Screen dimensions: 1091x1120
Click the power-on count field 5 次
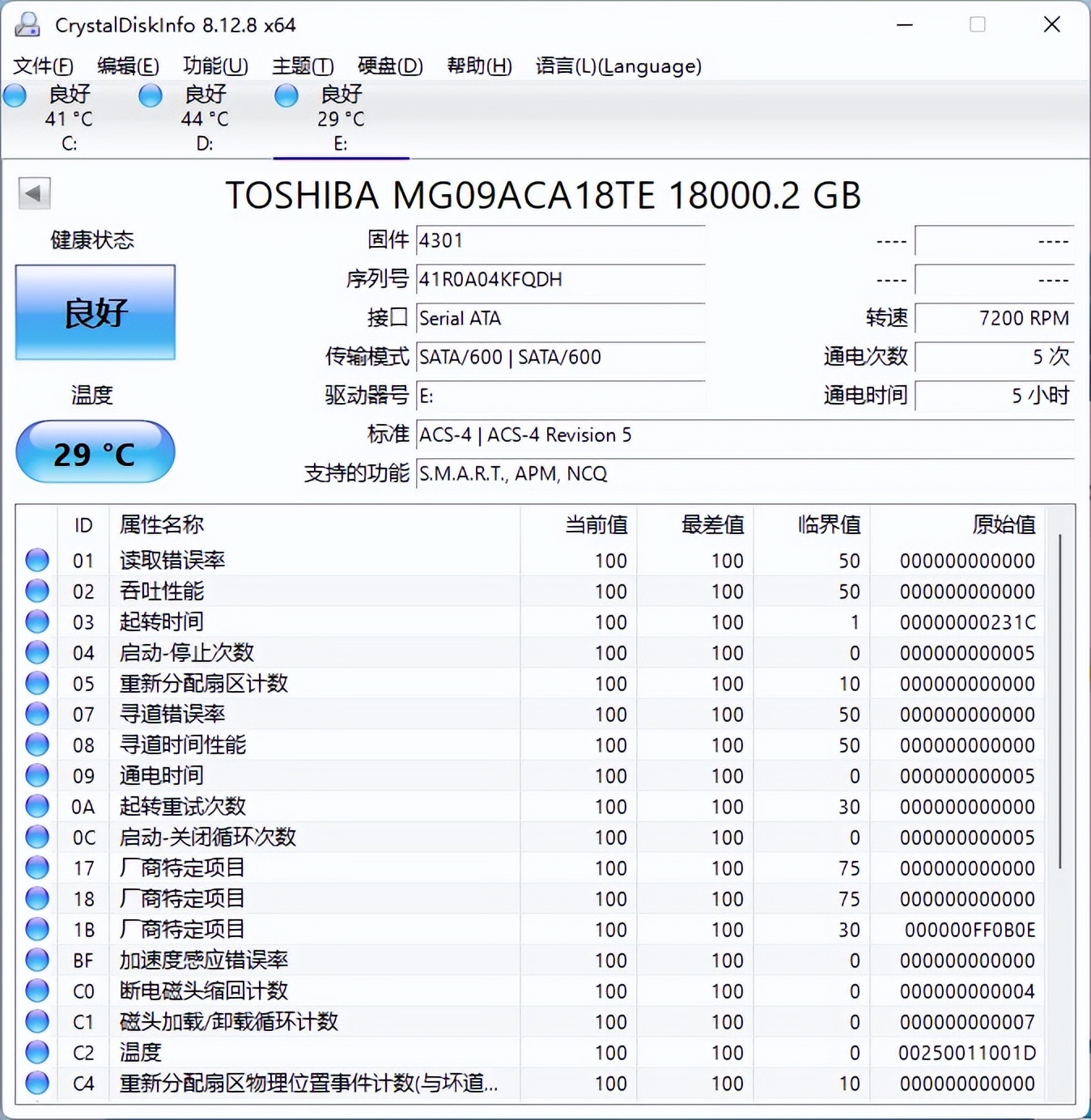click(x=995, y=357)
